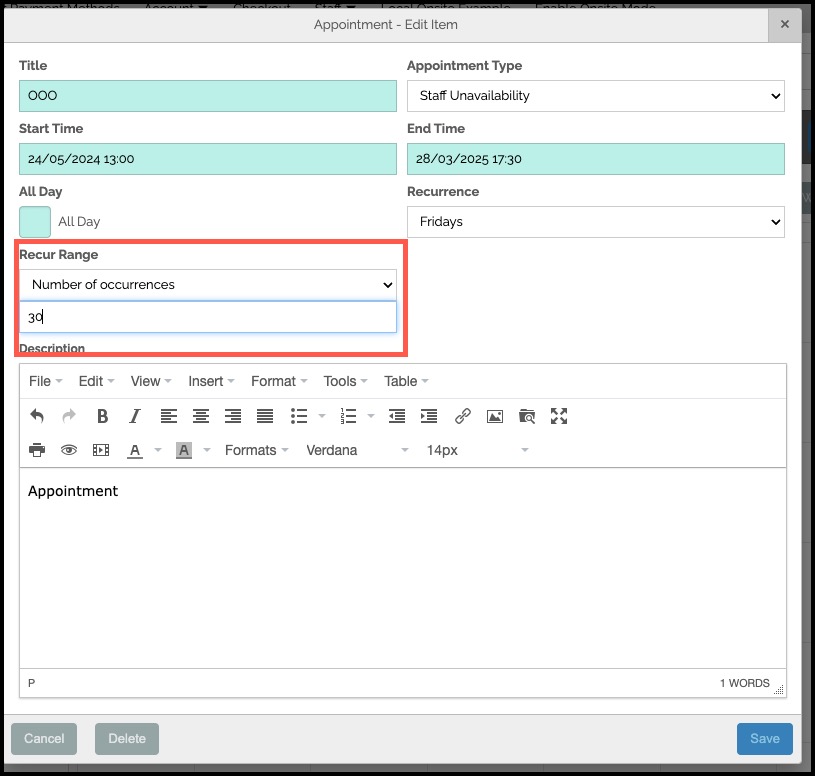815x776 pixels.
Task: Insert a numbered list
Action: (348, 416)
